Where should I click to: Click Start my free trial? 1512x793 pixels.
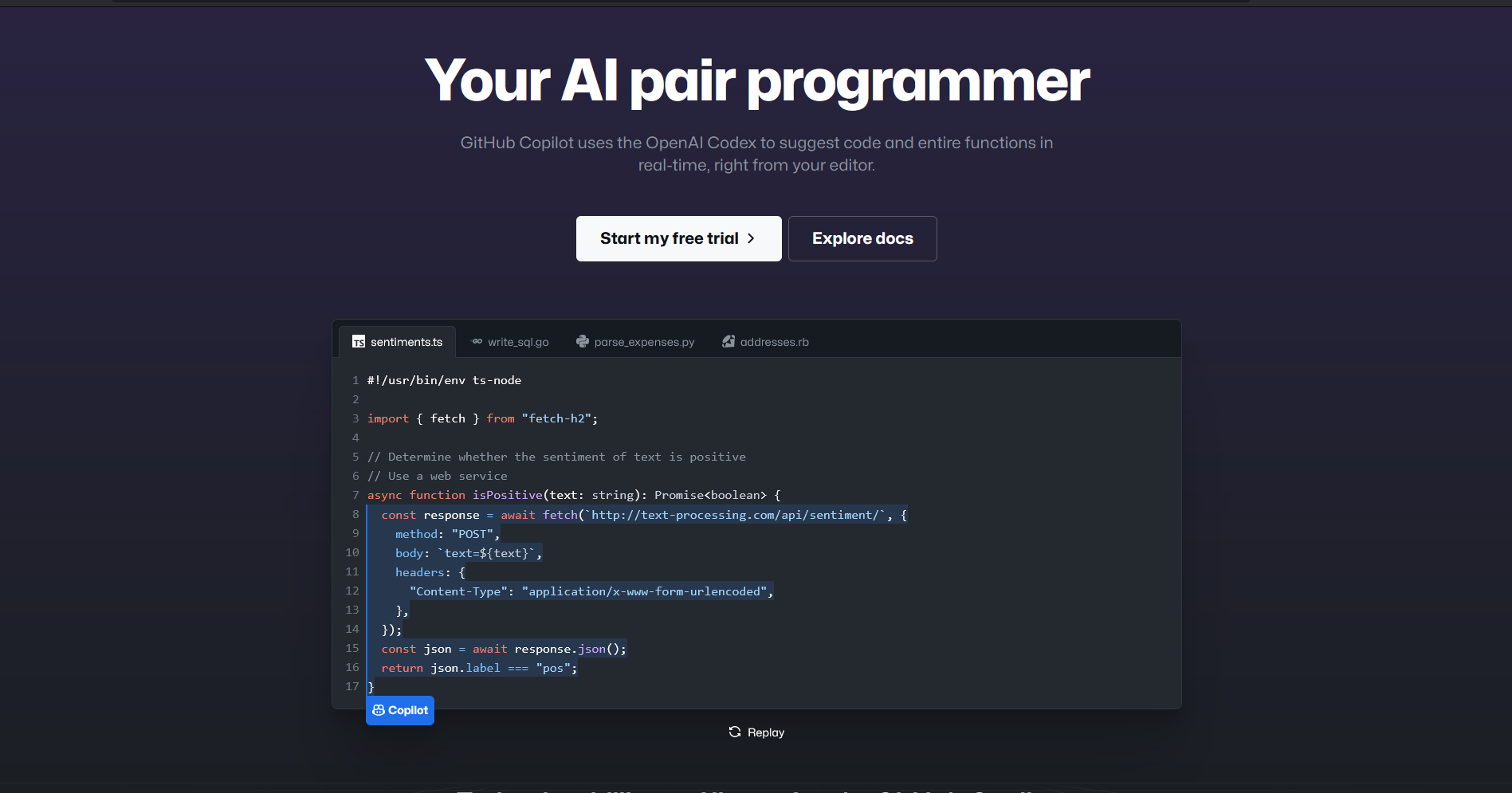click(x=678, y=238)
